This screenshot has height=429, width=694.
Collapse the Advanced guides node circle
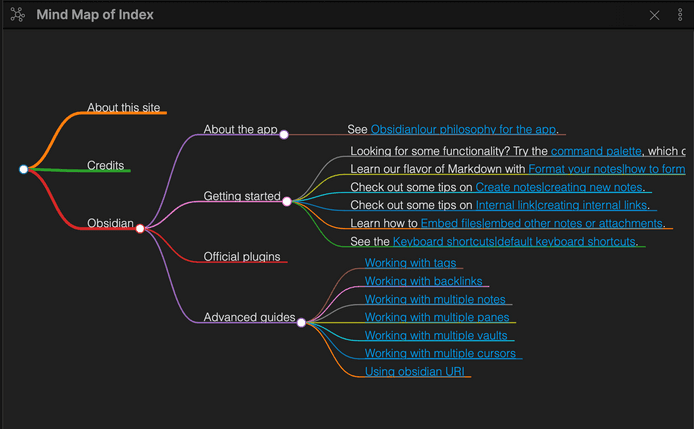click(x=301, y=323)
